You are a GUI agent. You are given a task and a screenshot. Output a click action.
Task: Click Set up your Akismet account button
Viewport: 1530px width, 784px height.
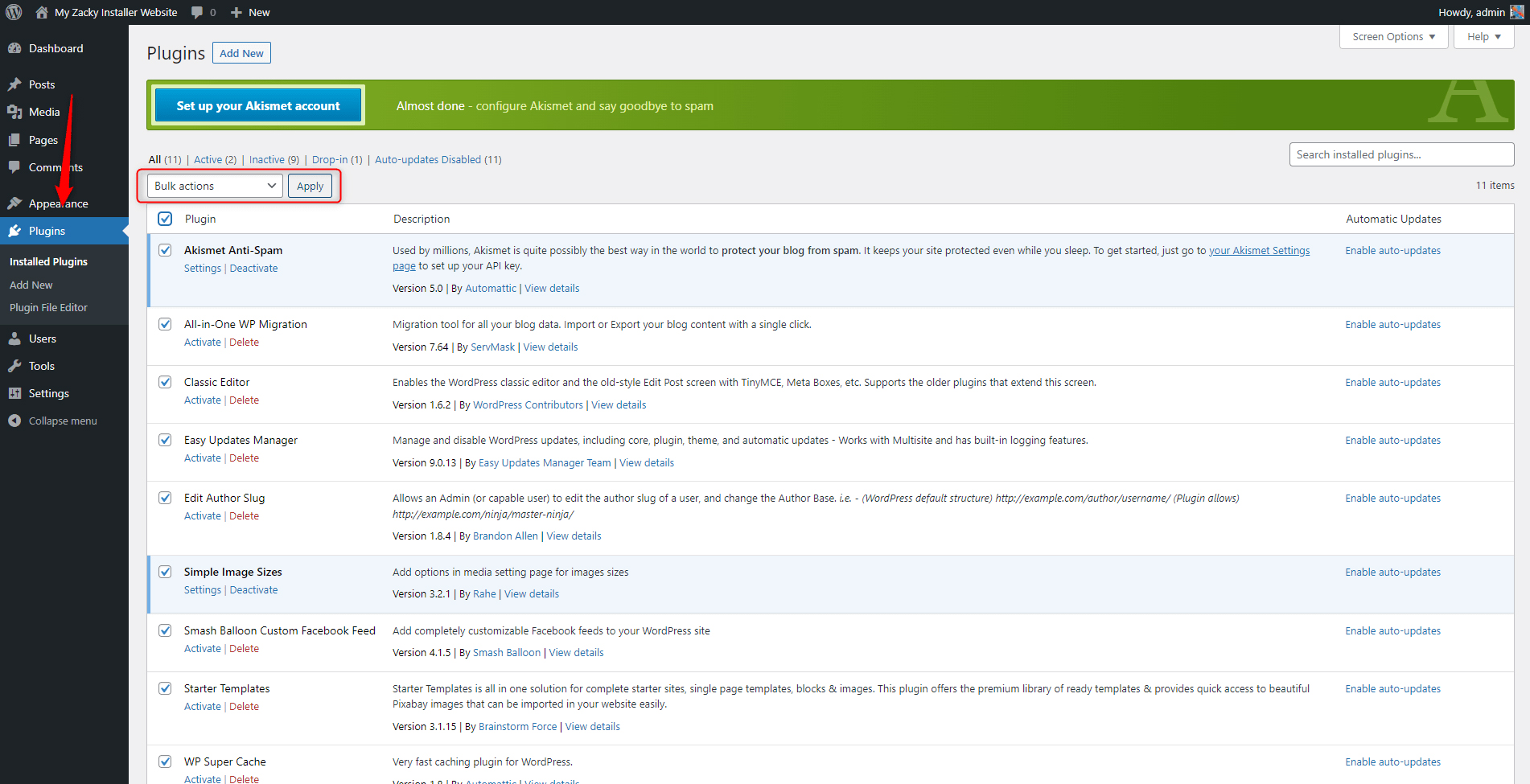258,105
